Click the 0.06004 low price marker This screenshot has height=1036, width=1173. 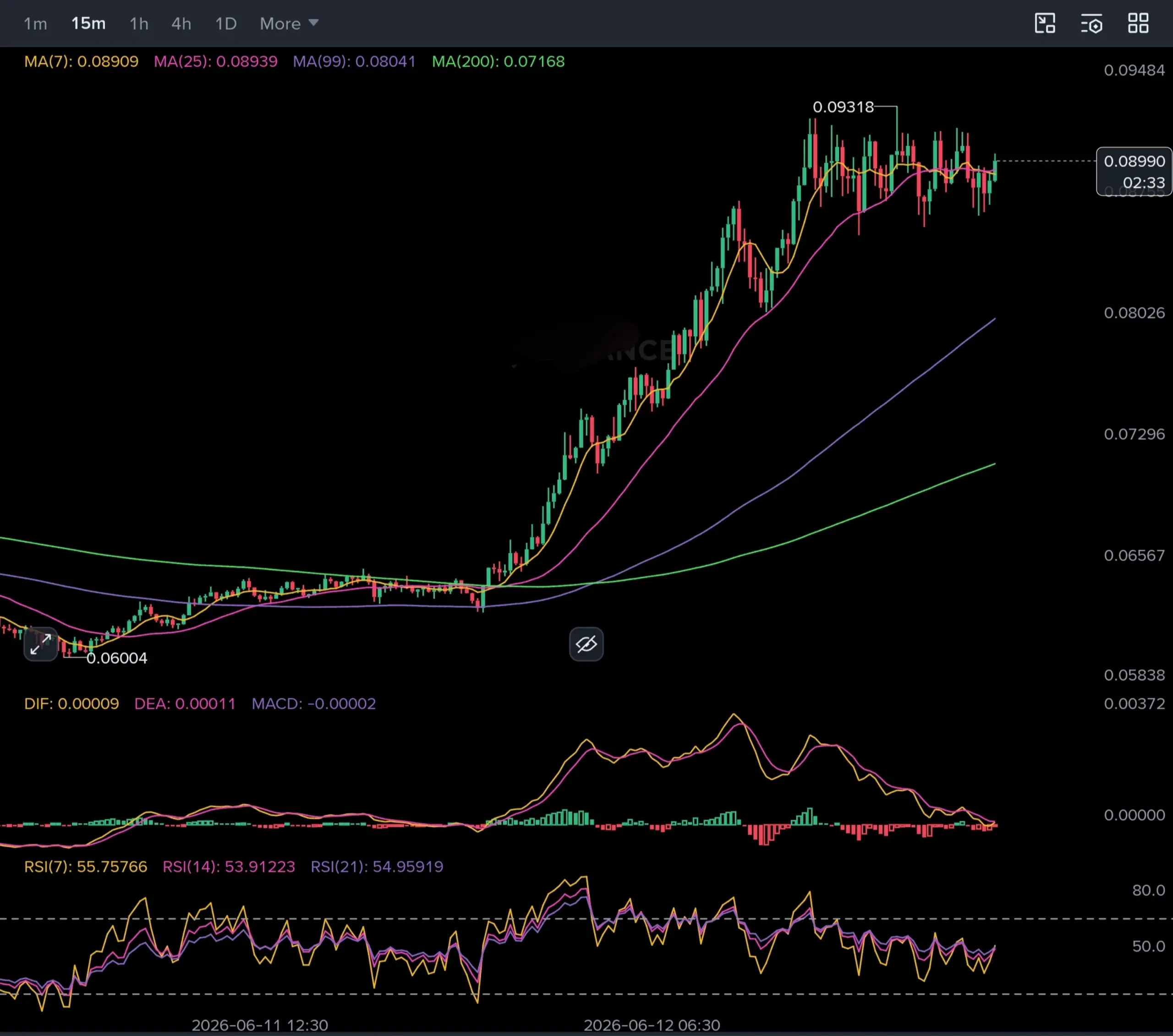[x=116, y=658]
